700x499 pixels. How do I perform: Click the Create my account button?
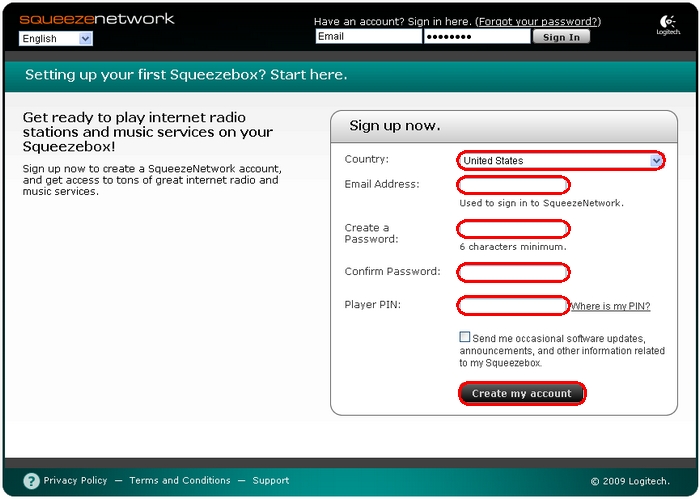click(522, 394)
